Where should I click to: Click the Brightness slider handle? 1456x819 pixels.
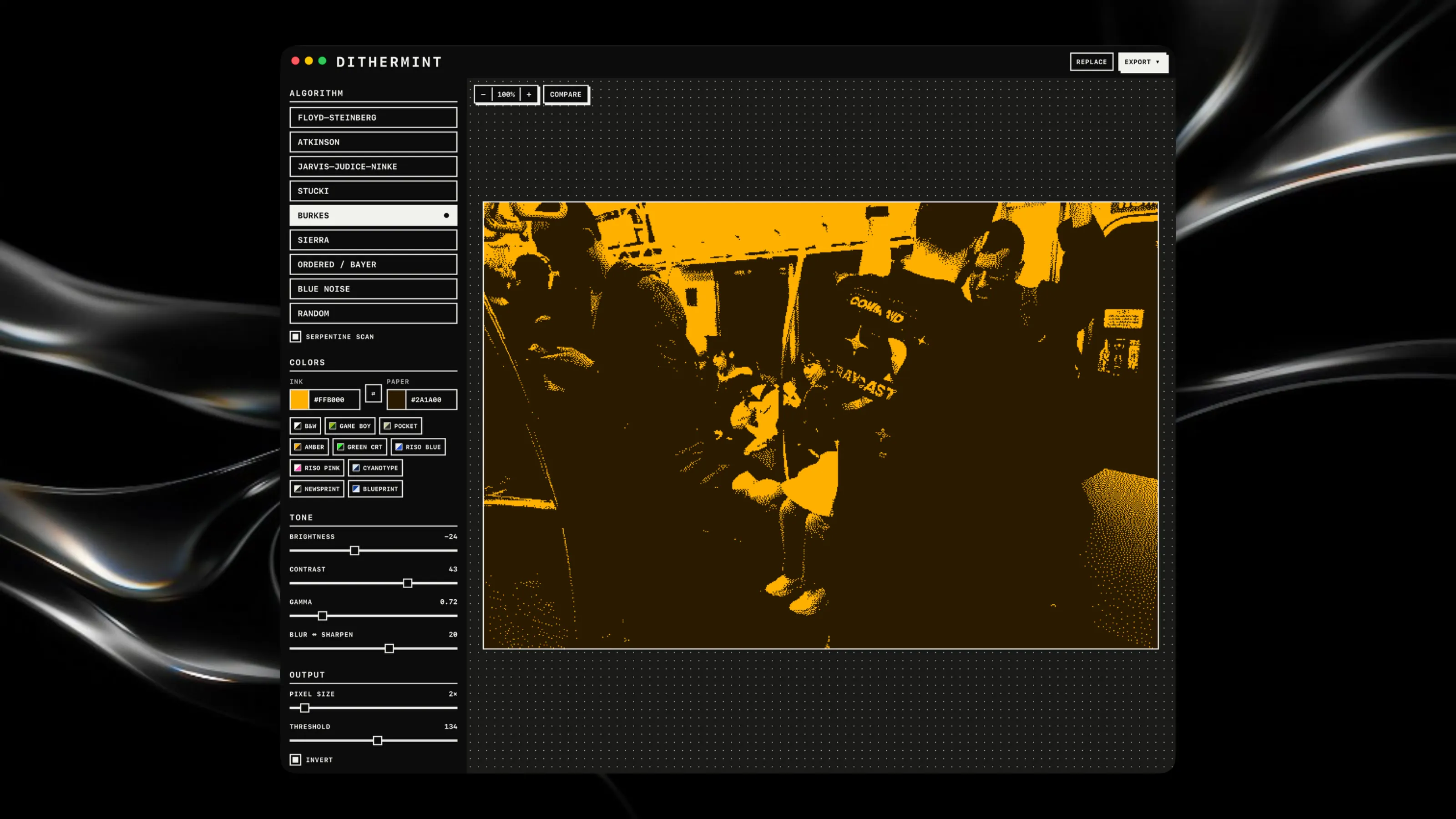click(354, 551)
